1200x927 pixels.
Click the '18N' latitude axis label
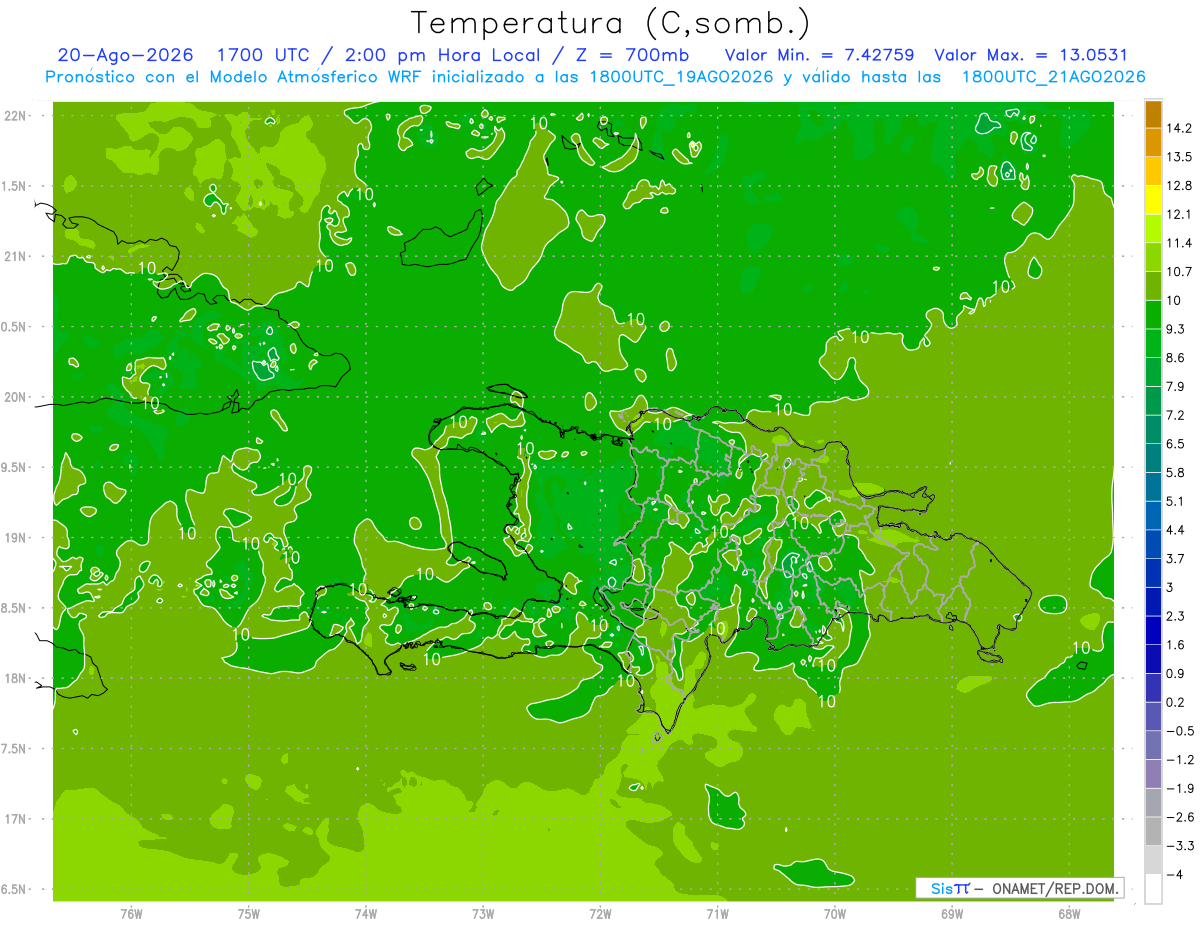[x=15, y=678]
